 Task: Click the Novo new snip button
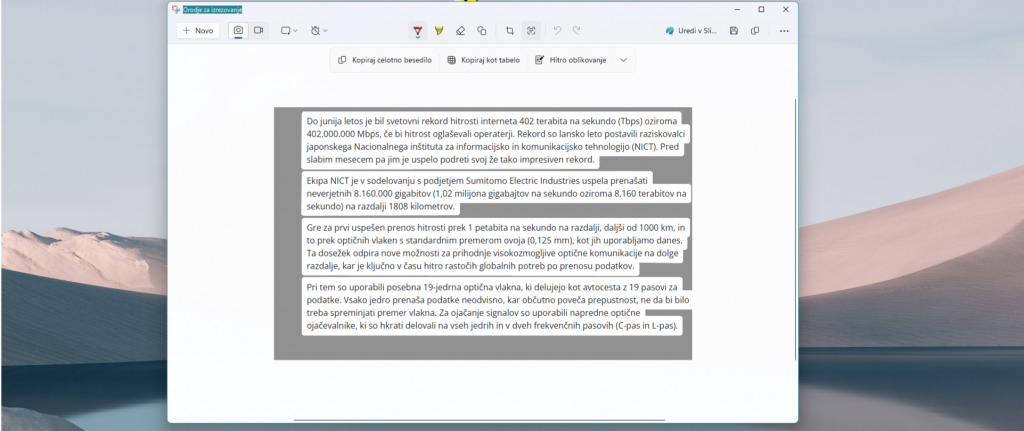tap(197, 31)
